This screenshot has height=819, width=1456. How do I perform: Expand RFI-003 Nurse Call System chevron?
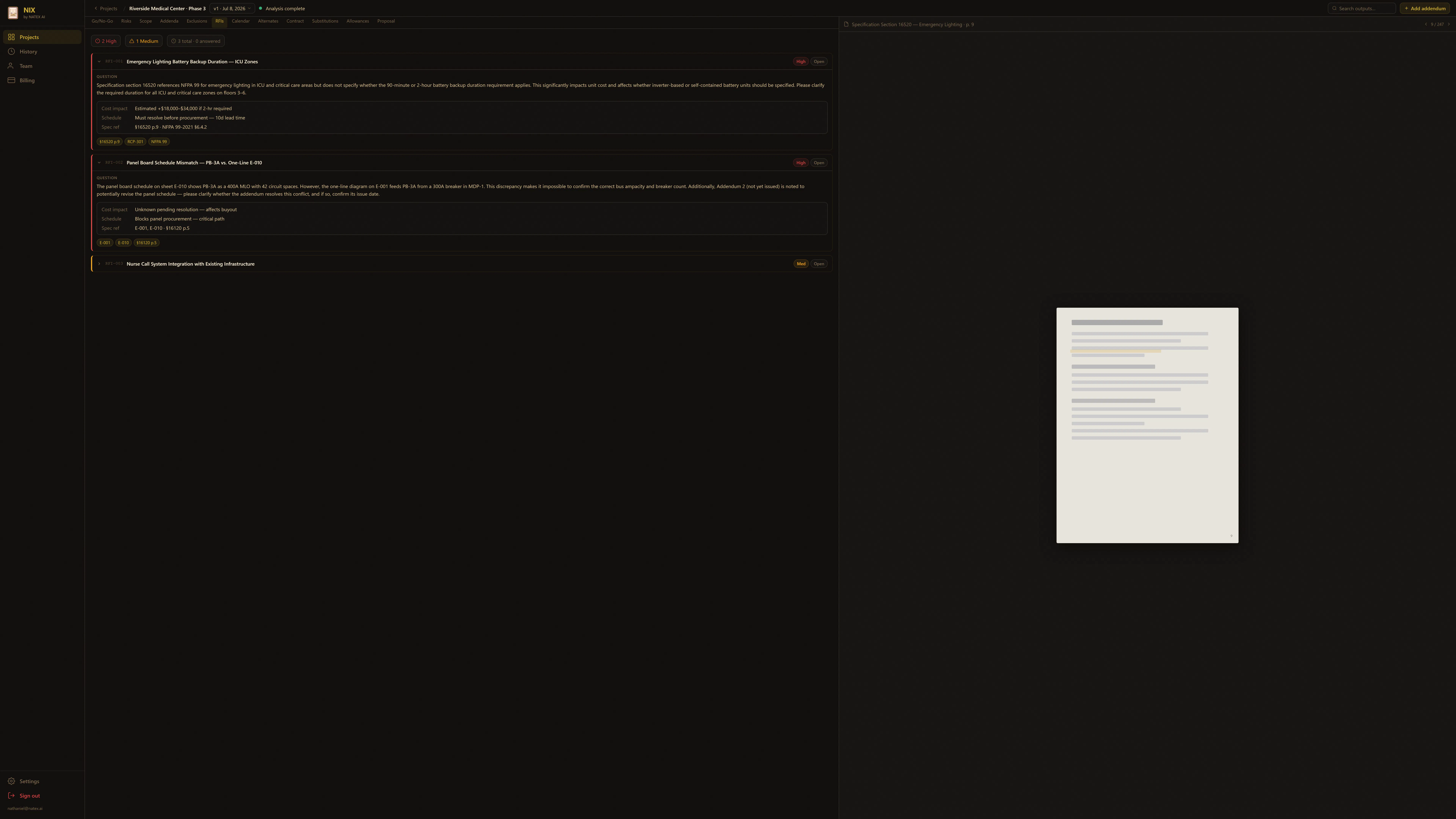pyautogui.click(x=99, y=264)
